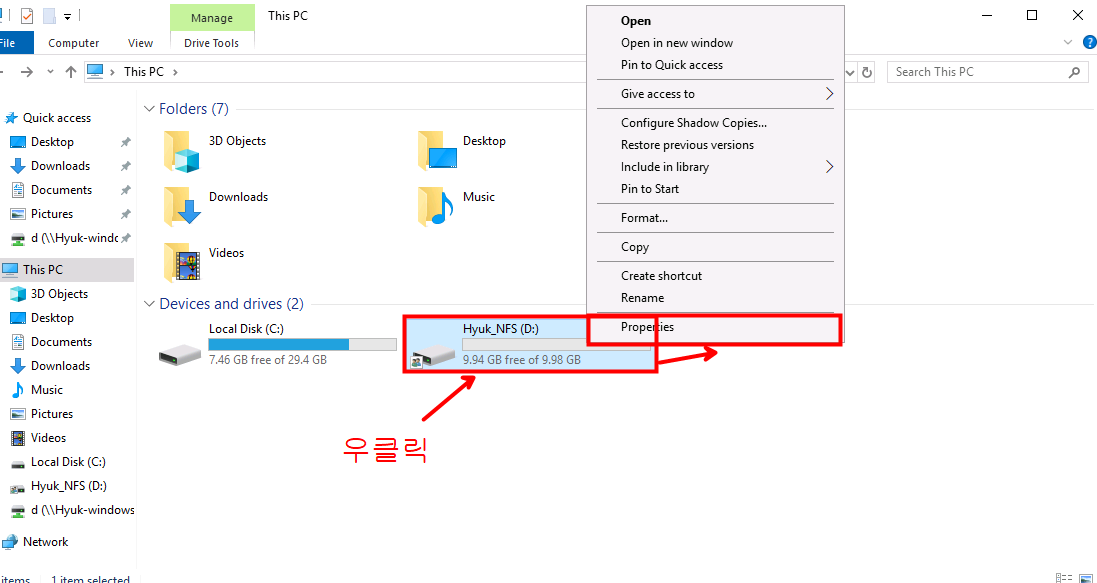Click the search magnifier icon
This screenshot has height=583, width=1097.
pos(1074,72)
